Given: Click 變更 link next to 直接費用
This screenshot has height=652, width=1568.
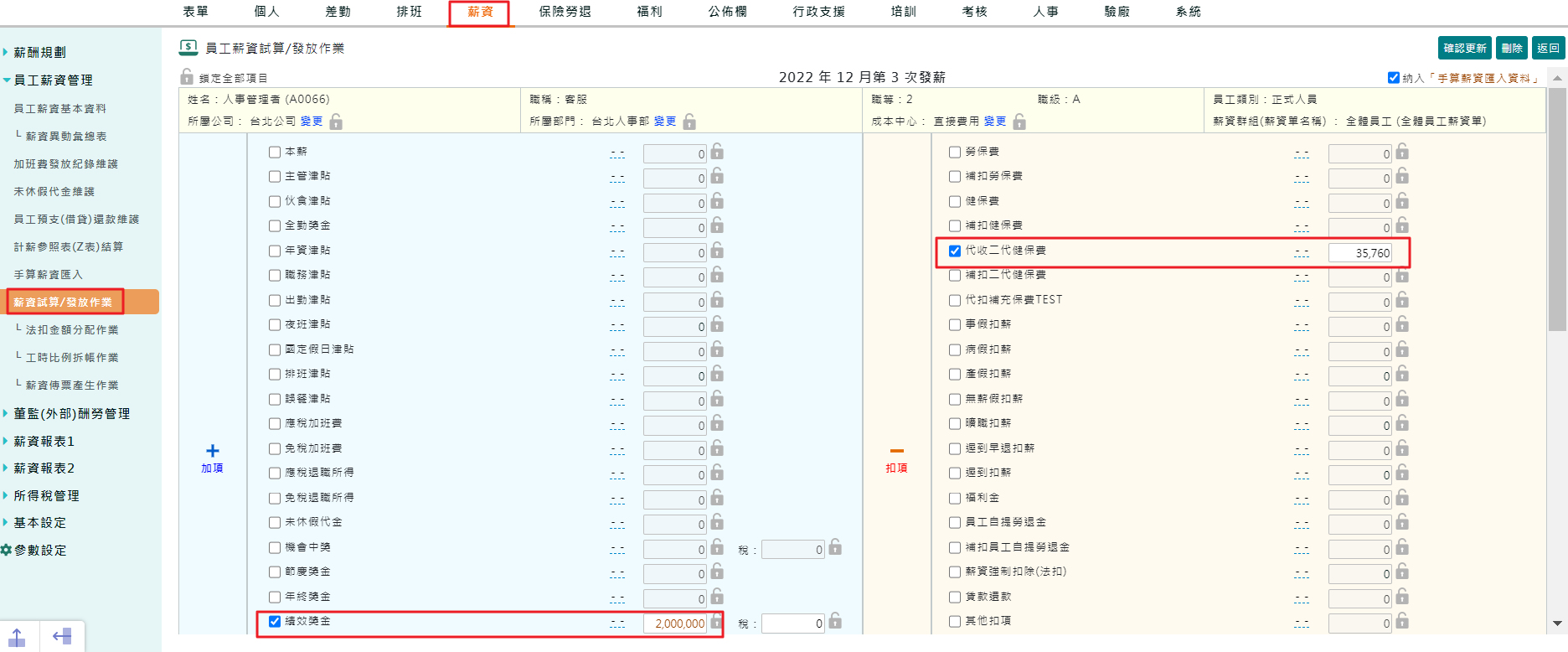Looking at the screenshot, I should (995, 122).
